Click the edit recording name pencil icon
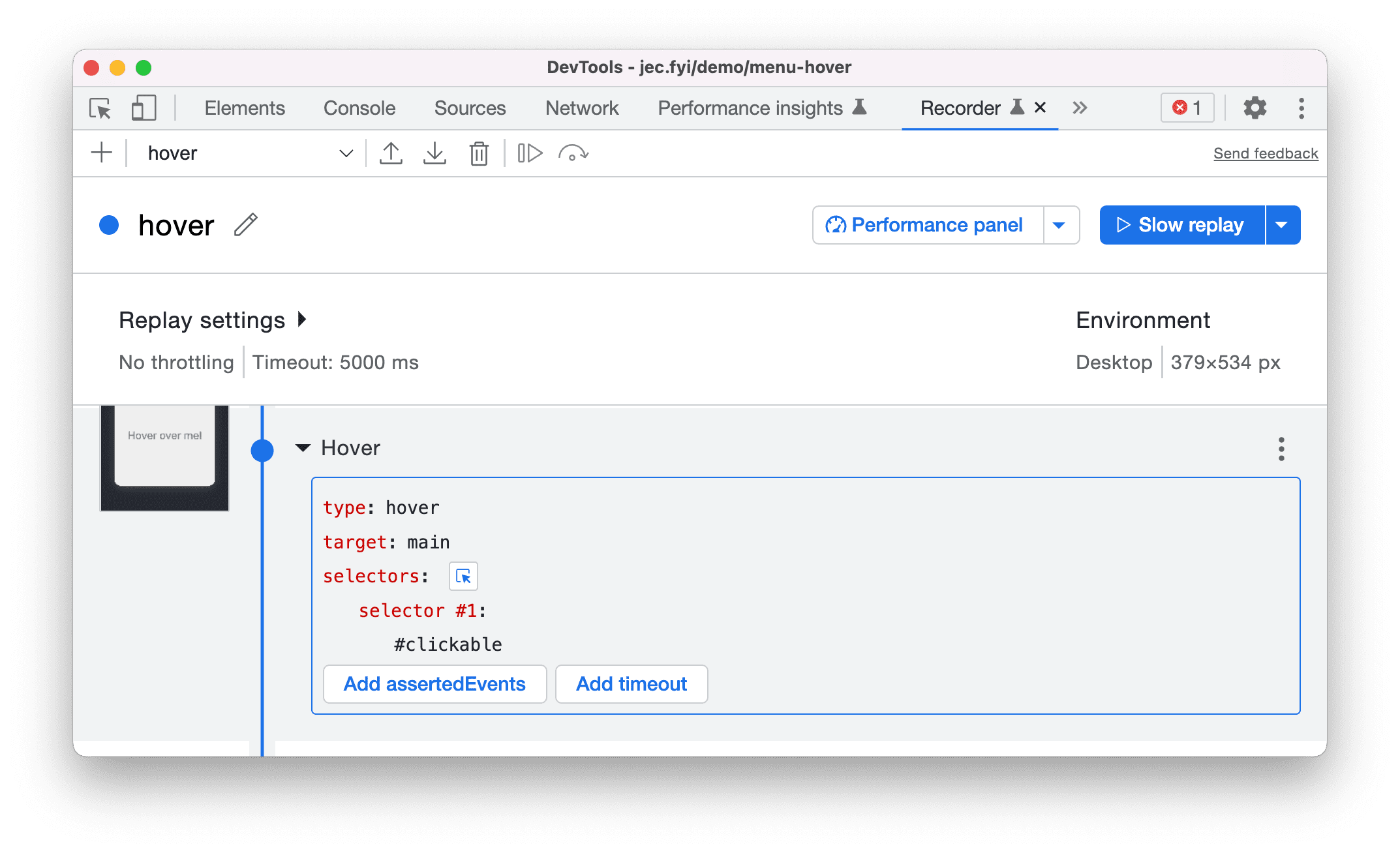The height and width of the screenshot is (853, 1400). click(248, 224)
